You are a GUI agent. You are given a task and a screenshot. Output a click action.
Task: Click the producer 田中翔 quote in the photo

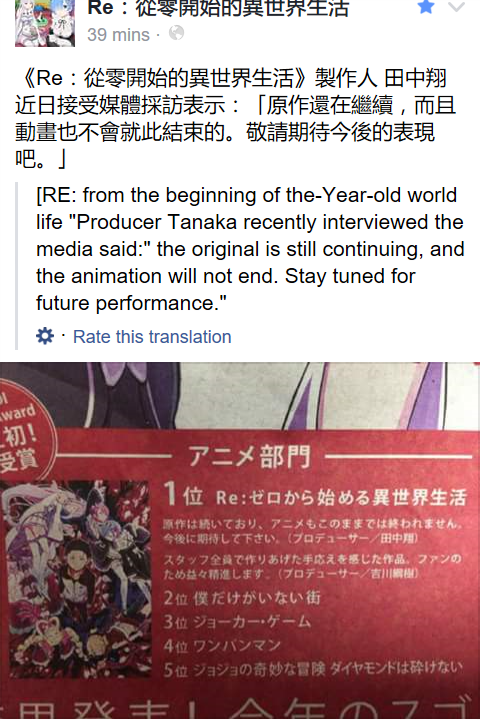313,530
